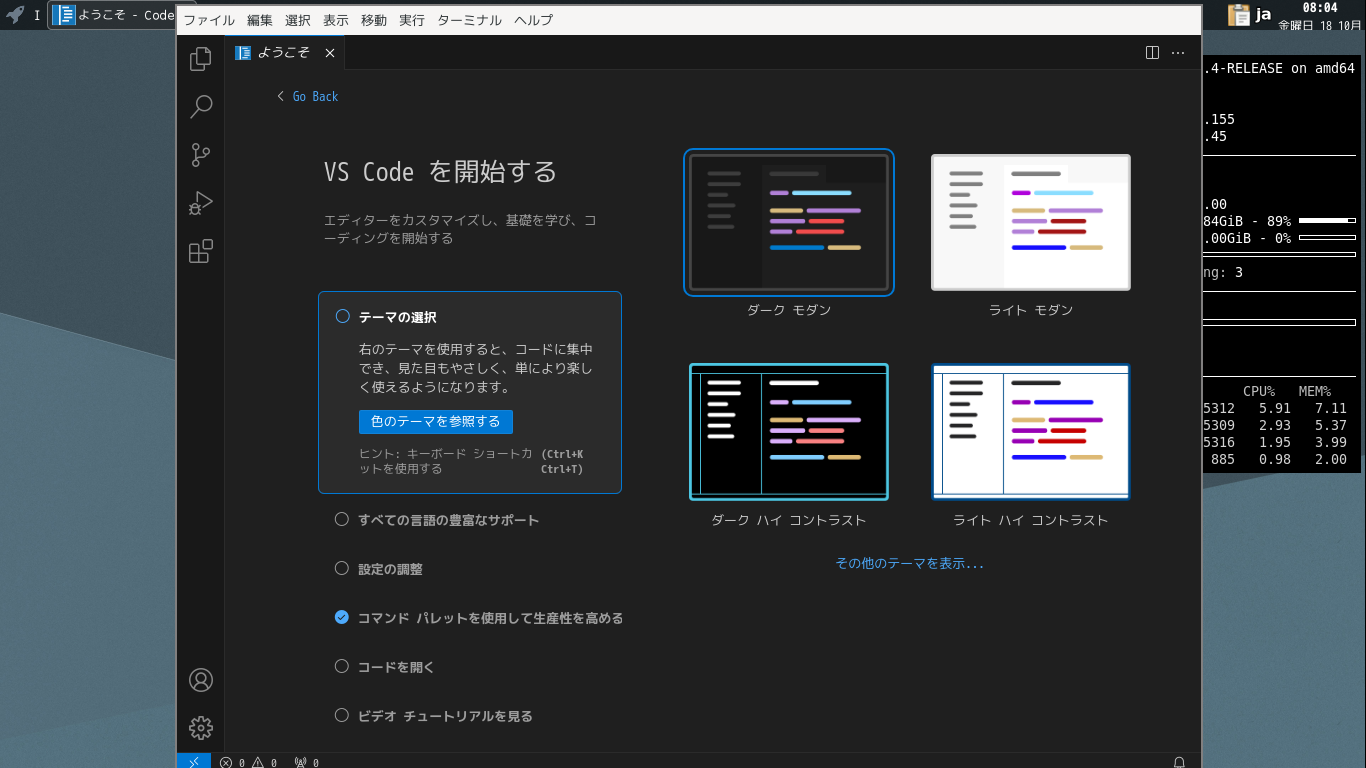
Task: Choose the ダーク ハイ コントラスト theme thumbnail
Action: click(789, 432)
